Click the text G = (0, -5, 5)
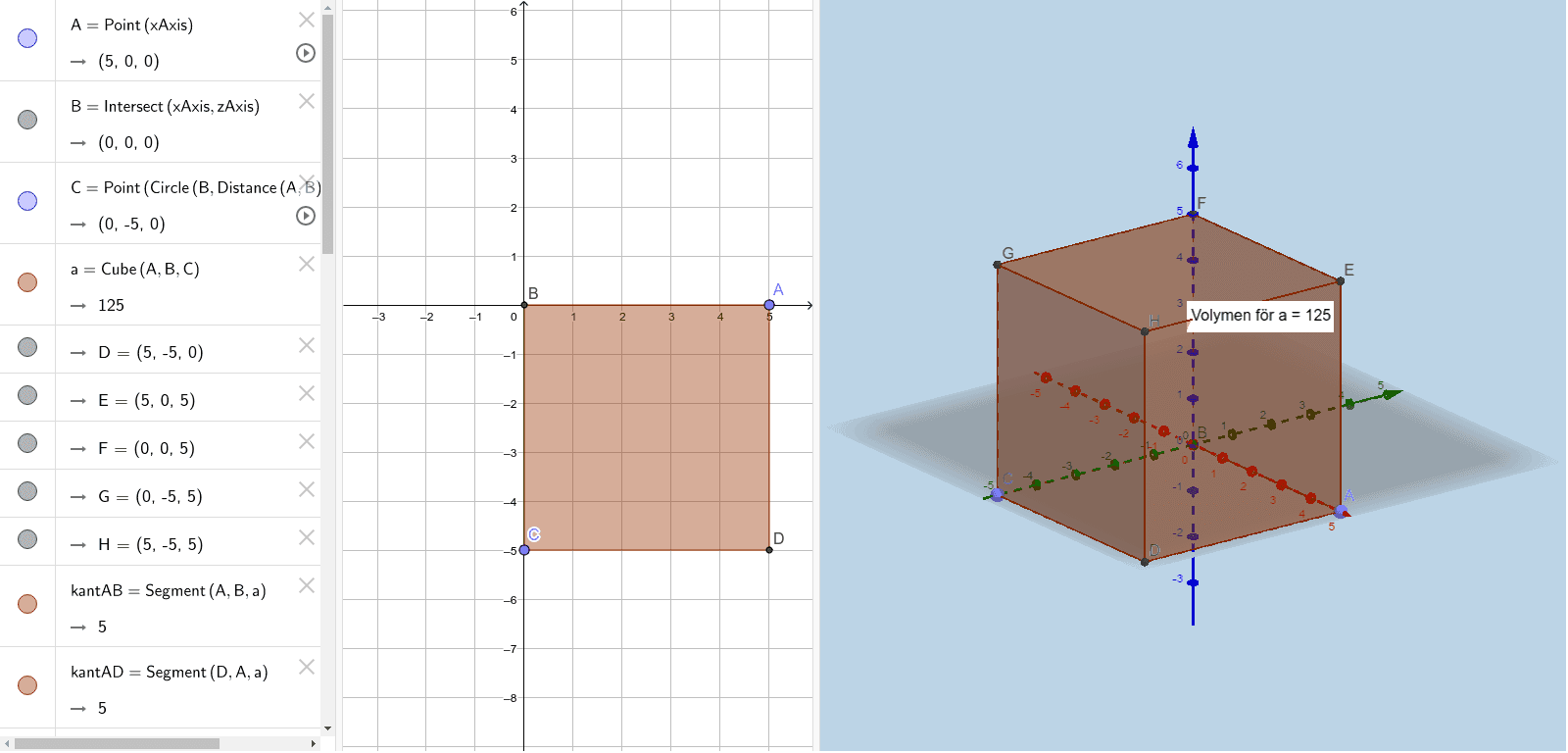 pyautogui.click(x=150, y=496)
